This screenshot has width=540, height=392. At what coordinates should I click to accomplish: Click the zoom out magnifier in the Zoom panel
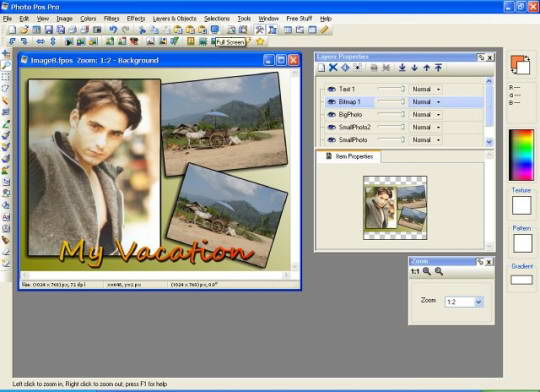coord(439,271)
